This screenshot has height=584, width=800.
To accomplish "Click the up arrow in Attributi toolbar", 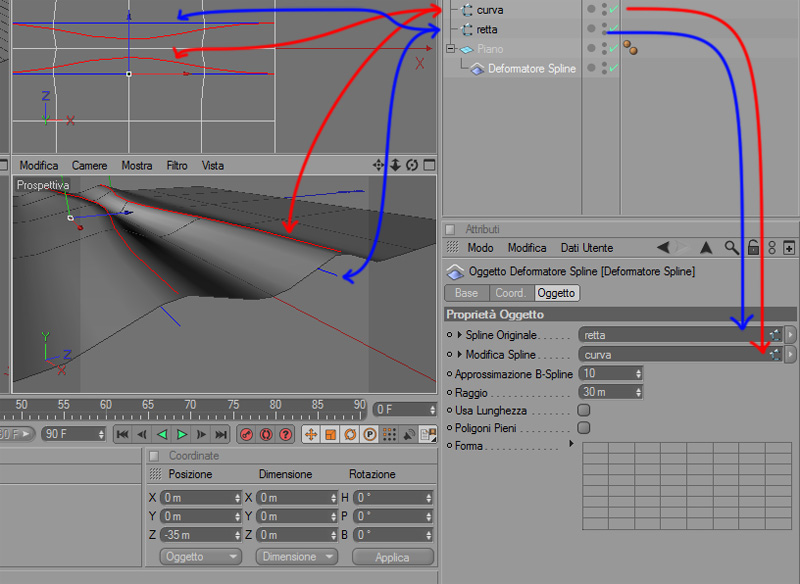I will (706, 248).
